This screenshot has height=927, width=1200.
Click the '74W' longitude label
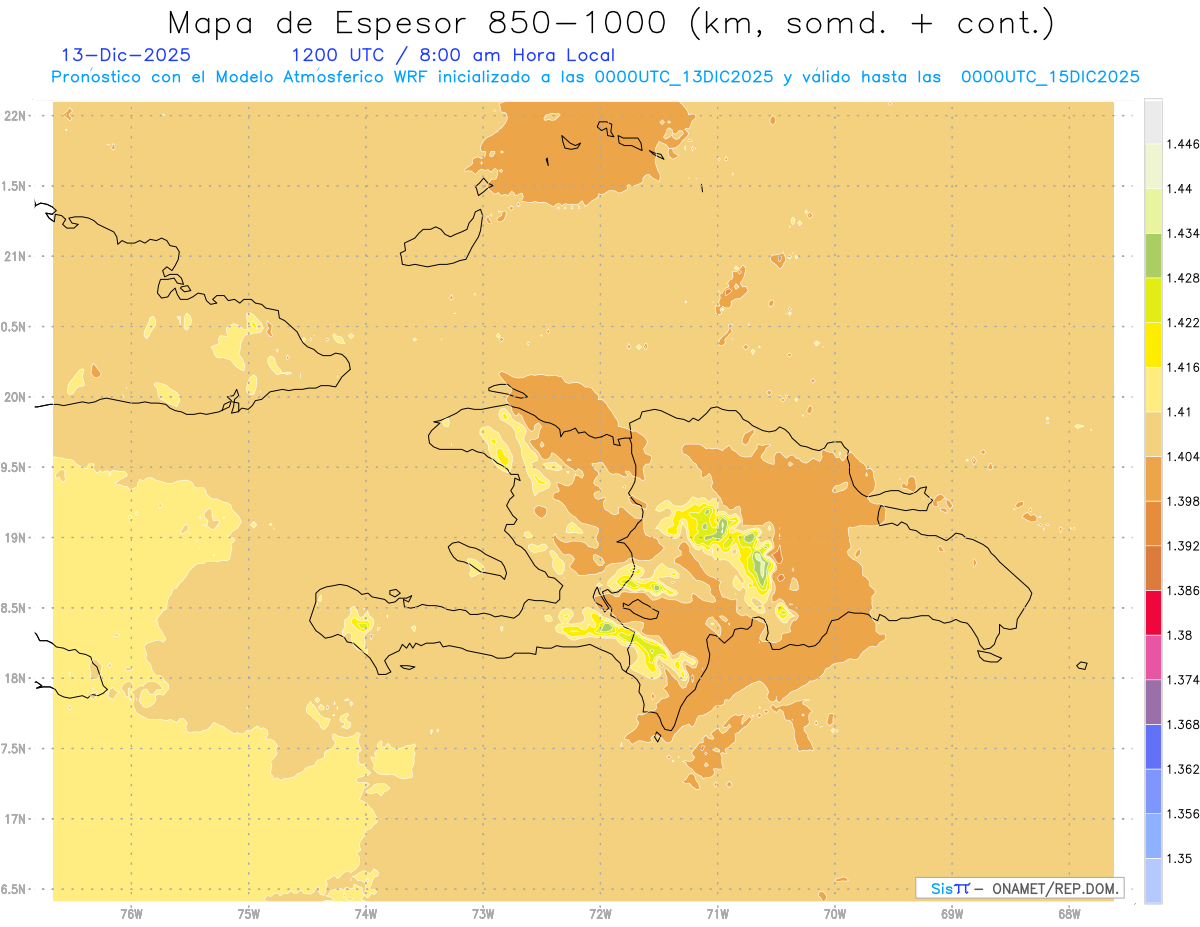pyautogui.click(x=366, y=913)
